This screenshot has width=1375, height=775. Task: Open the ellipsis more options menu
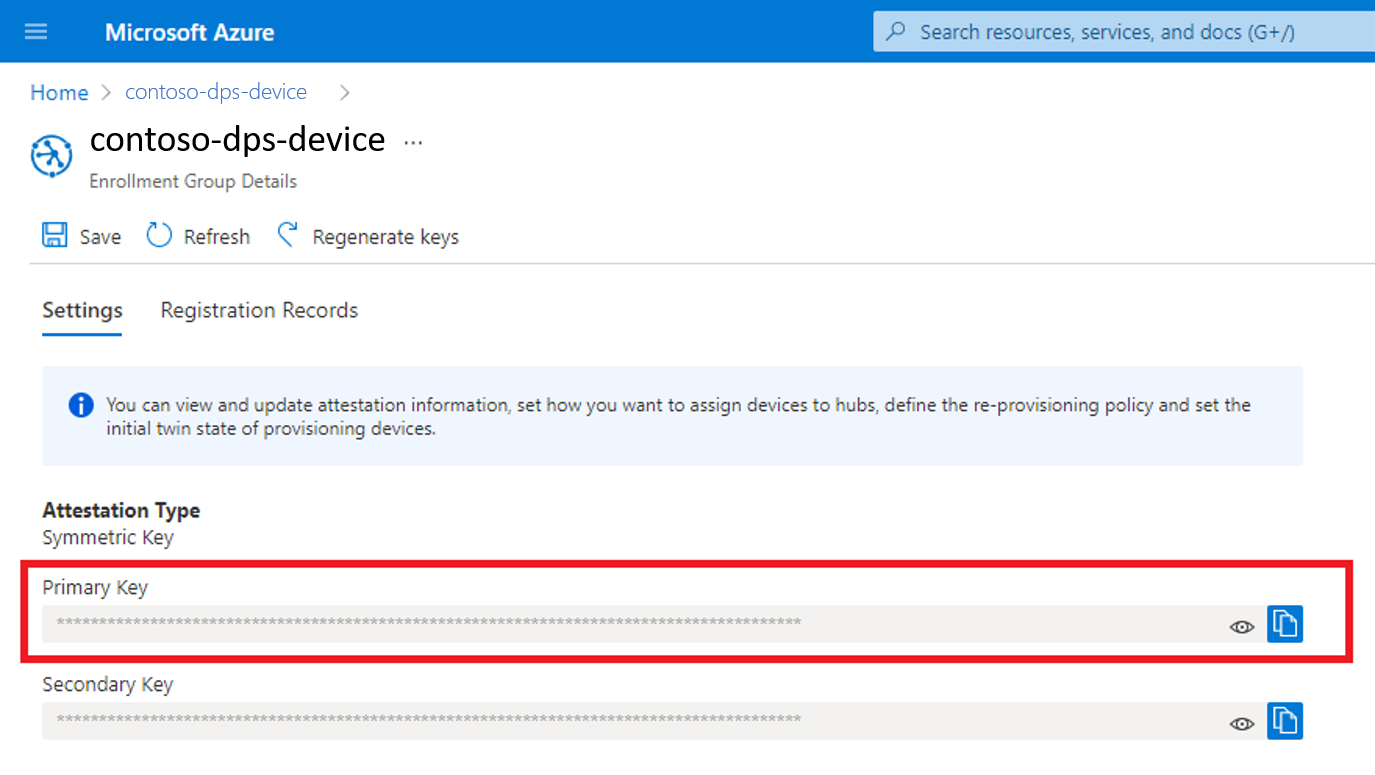tap(413, 143)
